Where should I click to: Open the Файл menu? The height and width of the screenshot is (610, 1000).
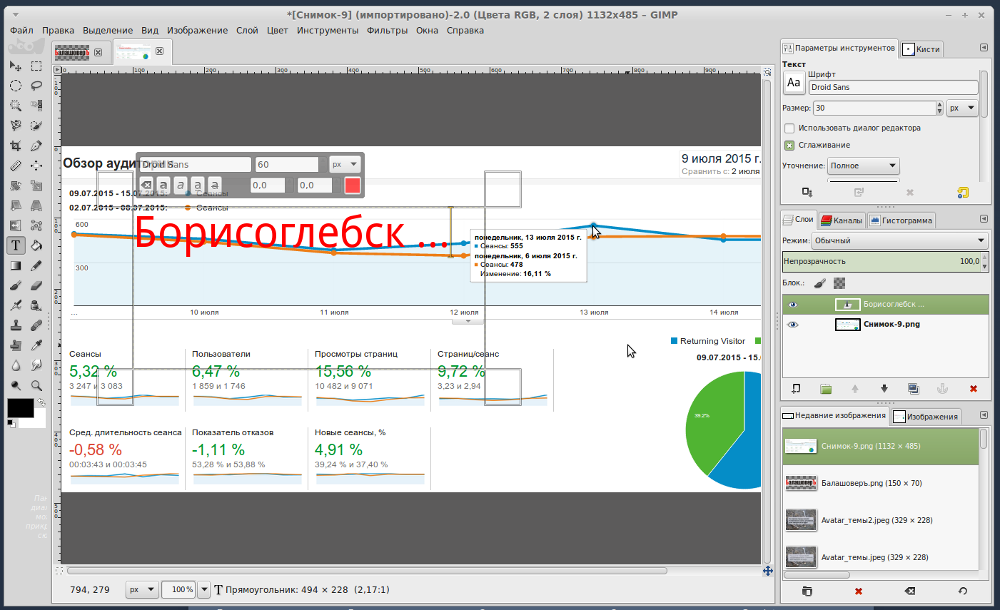(22, 31)
